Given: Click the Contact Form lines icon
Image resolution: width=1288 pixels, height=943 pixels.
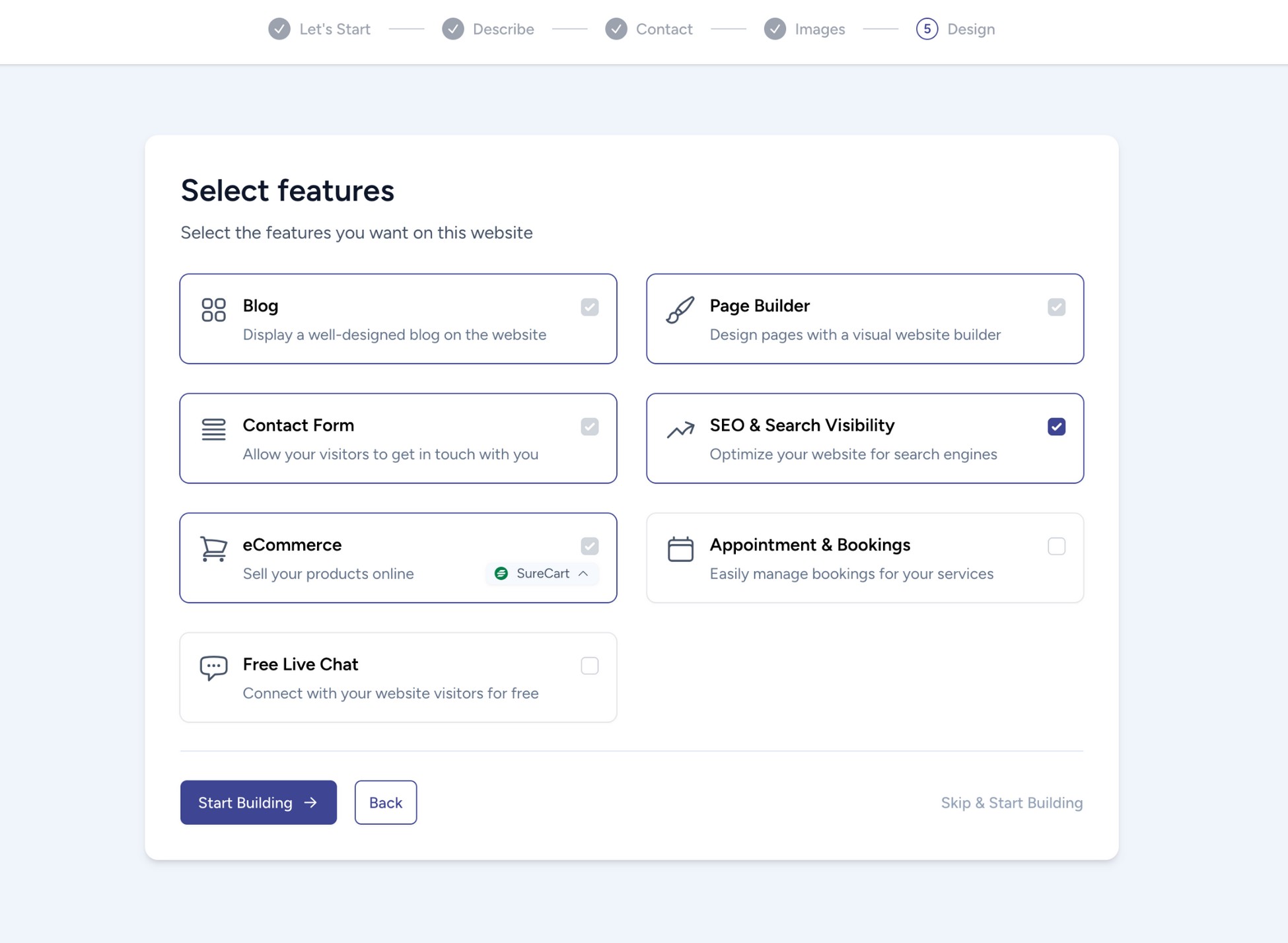Looking at the screenshot, I should pos(213,429).
